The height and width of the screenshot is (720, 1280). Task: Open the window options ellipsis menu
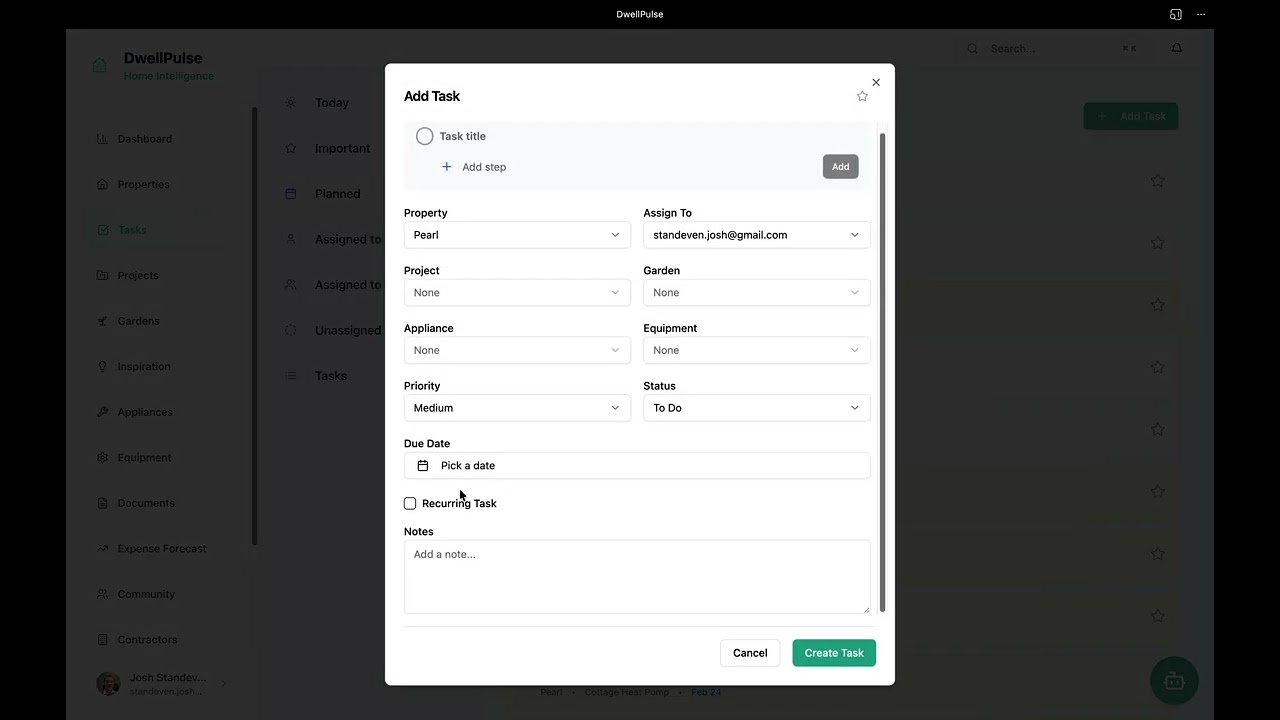tap(1201, 14)
